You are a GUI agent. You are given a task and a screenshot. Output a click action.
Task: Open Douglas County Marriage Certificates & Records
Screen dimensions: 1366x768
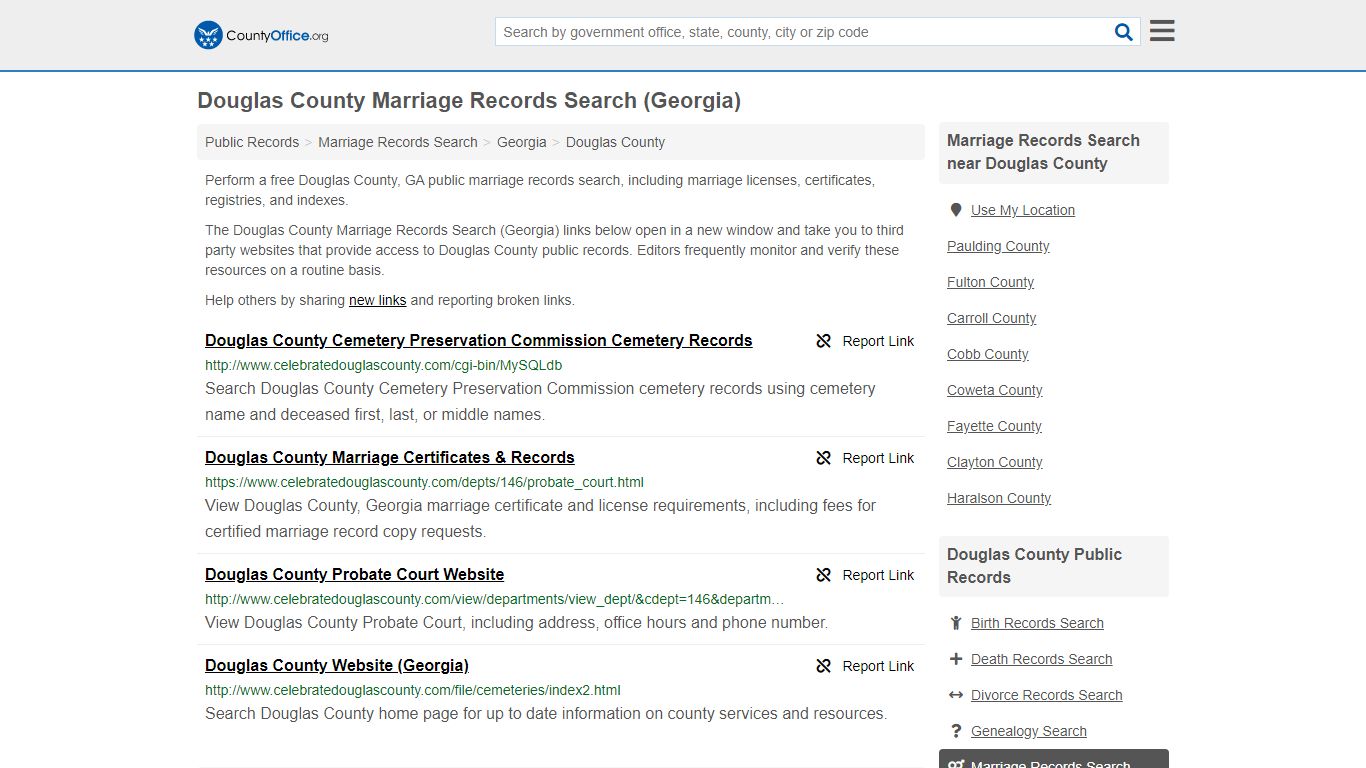(390, 457)
